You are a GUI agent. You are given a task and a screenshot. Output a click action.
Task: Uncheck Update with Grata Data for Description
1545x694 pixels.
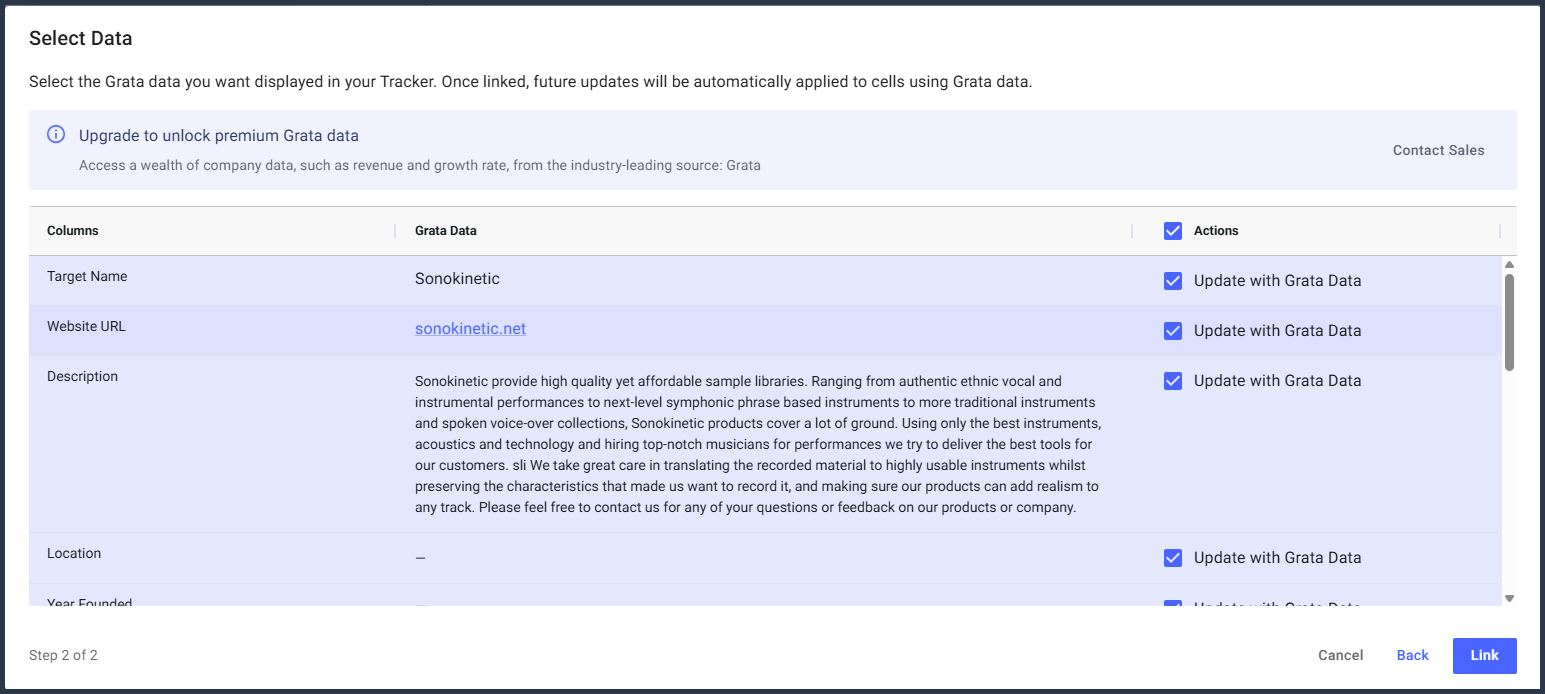click(x=1173, y=381)
